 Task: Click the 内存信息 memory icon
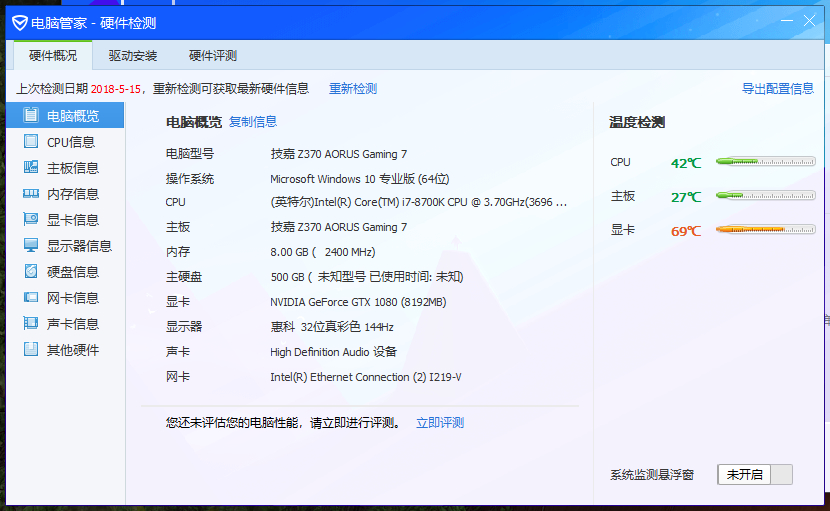(31, 194)
